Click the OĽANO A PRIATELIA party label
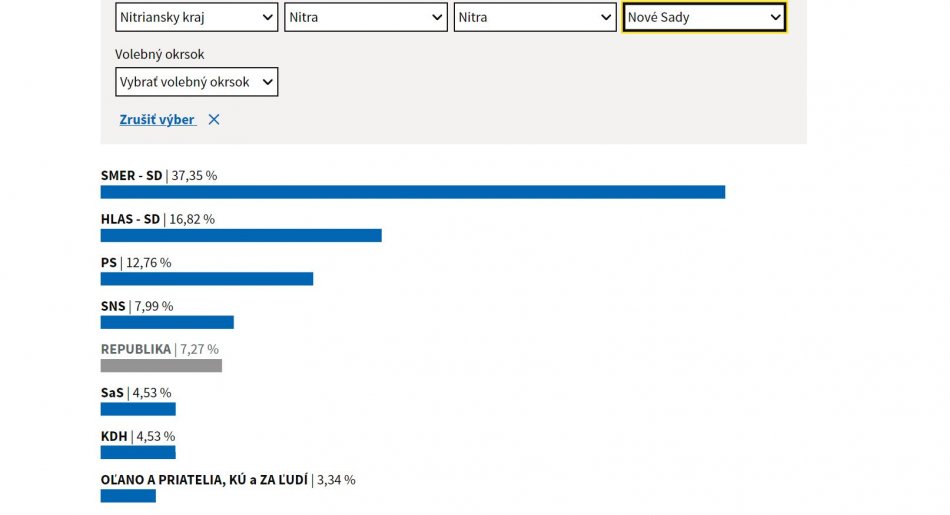 tap(205, 480)
